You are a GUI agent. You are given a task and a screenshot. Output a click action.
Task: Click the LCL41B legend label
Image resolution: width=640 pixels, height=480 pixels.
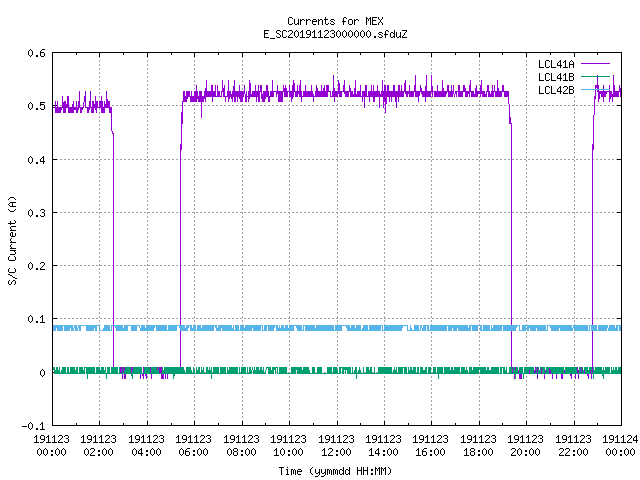[x=556, y=77]
